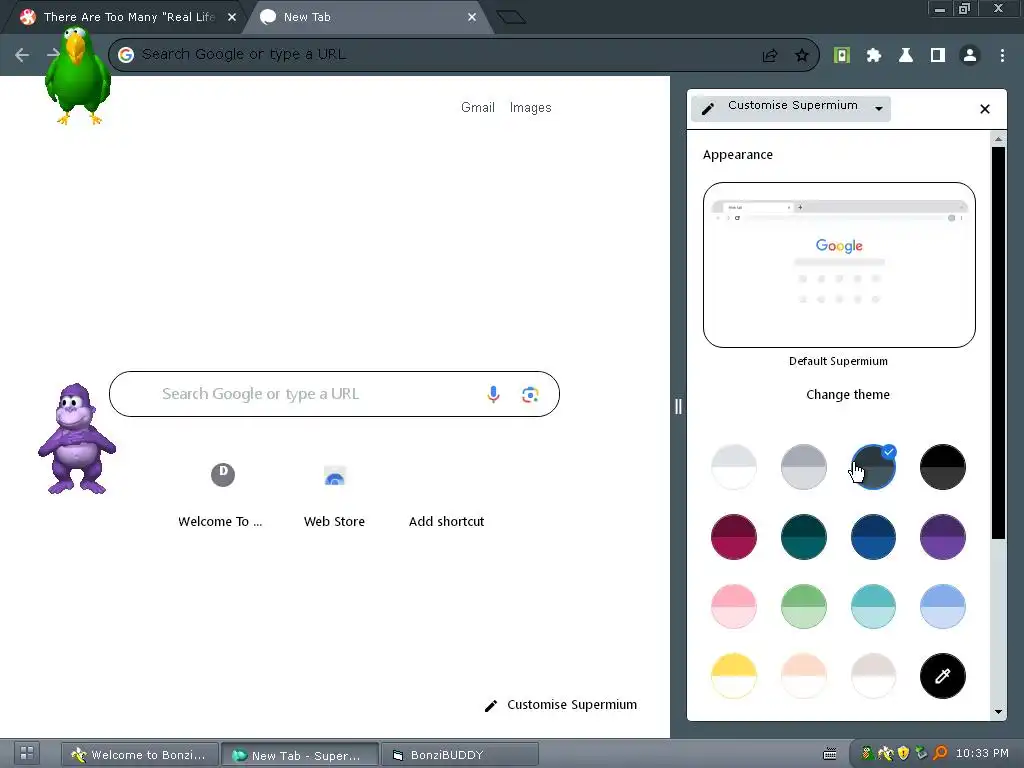
Task: Open BonziBUDDY taskbar window
Action: tap(459, 754)
